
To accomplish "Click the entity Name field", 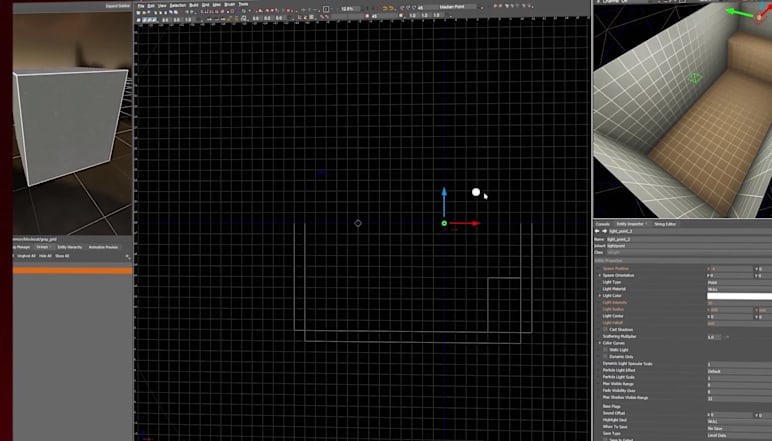I will click(689, 239).
